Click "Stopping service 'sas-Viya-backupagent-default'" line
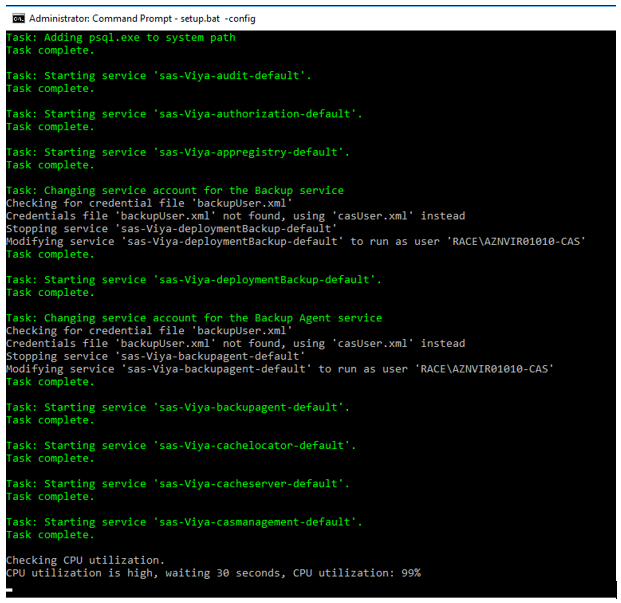This screenshot has width=621, height=603. coord(156,356)
